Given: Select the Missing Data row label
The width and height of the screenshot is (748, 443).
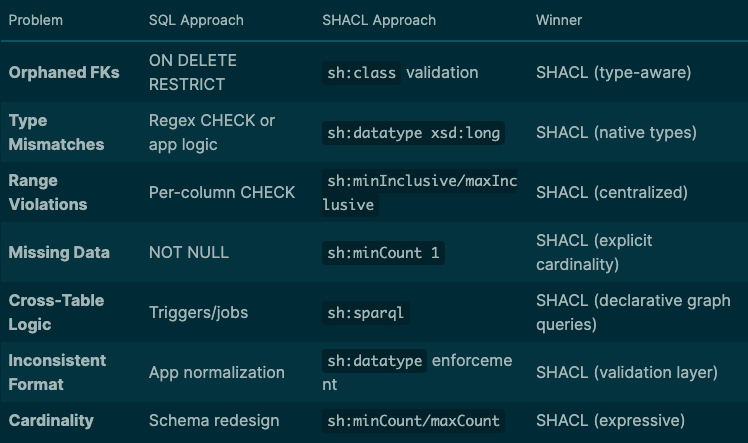Looking at the screenshot, I should 59,252.
